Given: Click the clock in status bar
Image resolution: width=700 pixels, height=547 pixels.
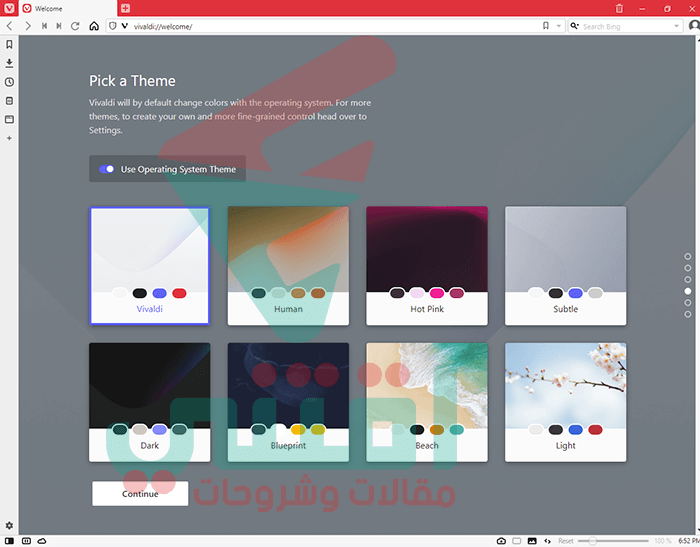Looking at the screenshot, I should coord(689,541).
